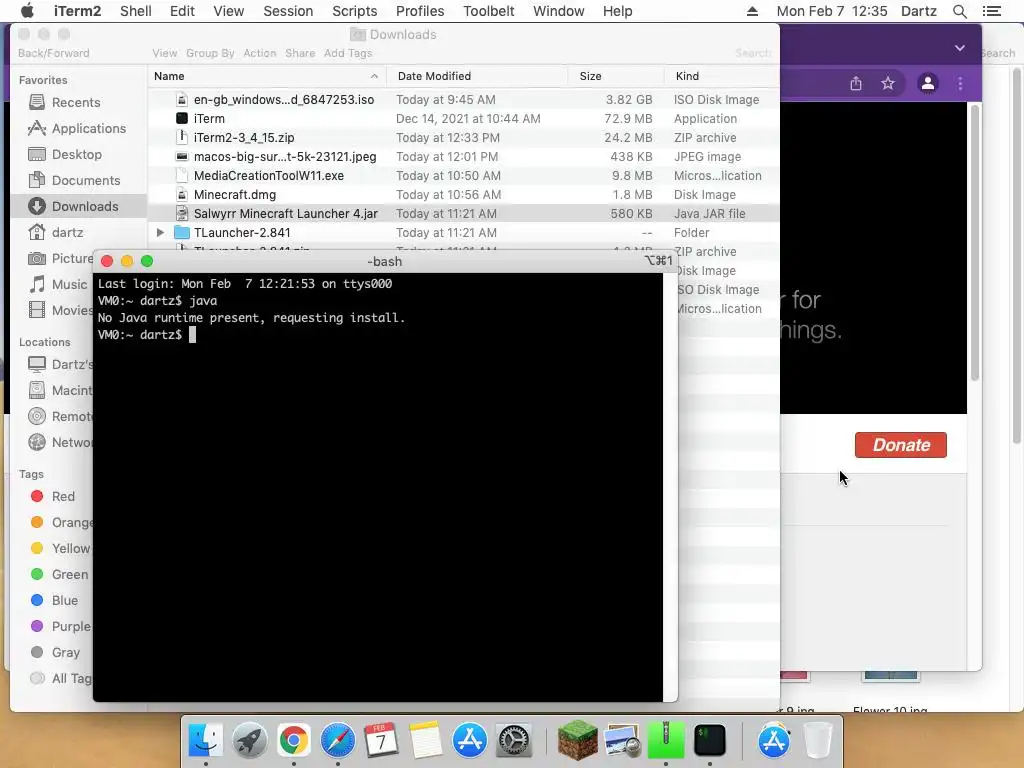Image resolution: width=1024 pixels, height=768 pixels.
Task: Toggle Name column sort order chevron
Action: click(x=374, y=76)
